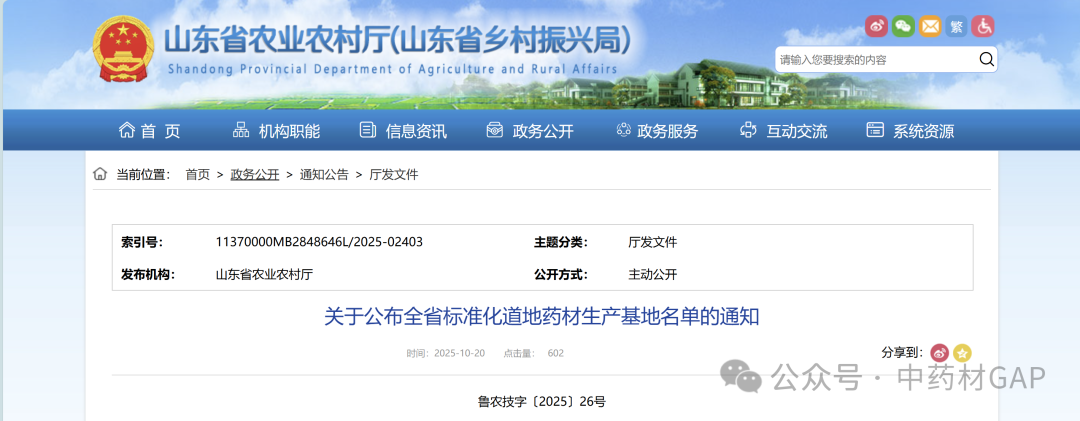
Task: Click document number 鲁农技字〔2025〕26号
Action: click(542, 401)
